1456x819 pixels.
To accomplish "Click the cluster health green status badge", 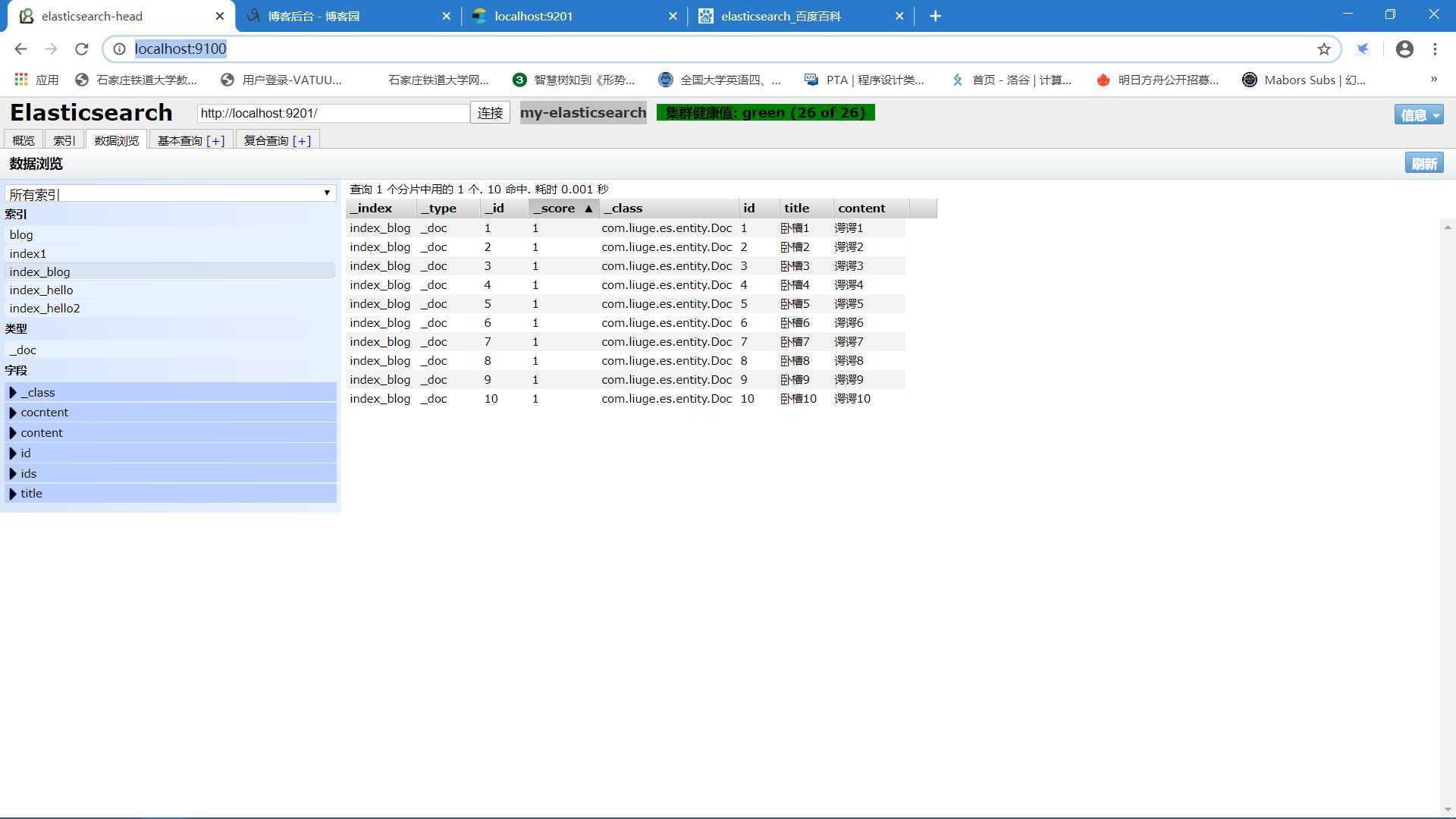I will pos(765,113).
